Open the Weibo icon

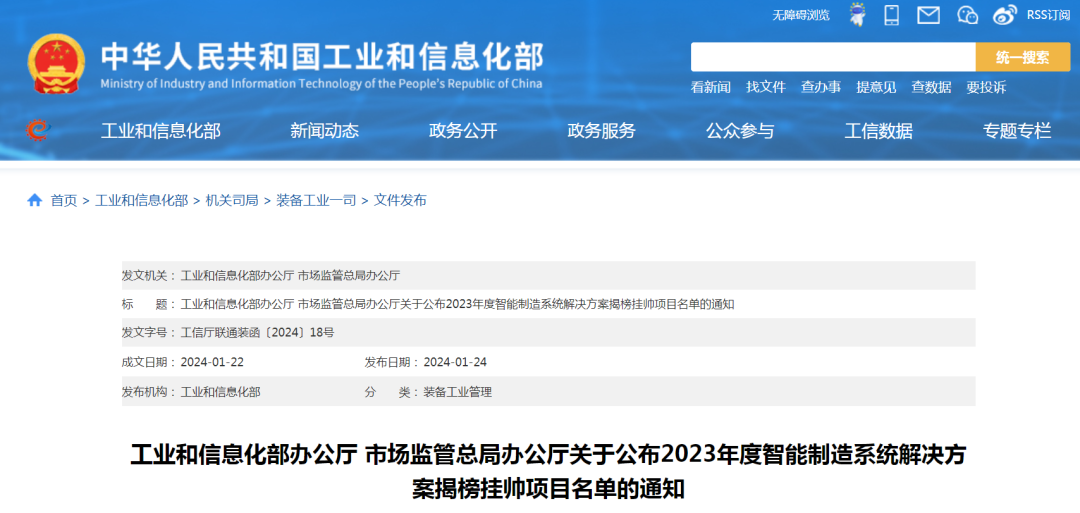[x=1005, y=14]
